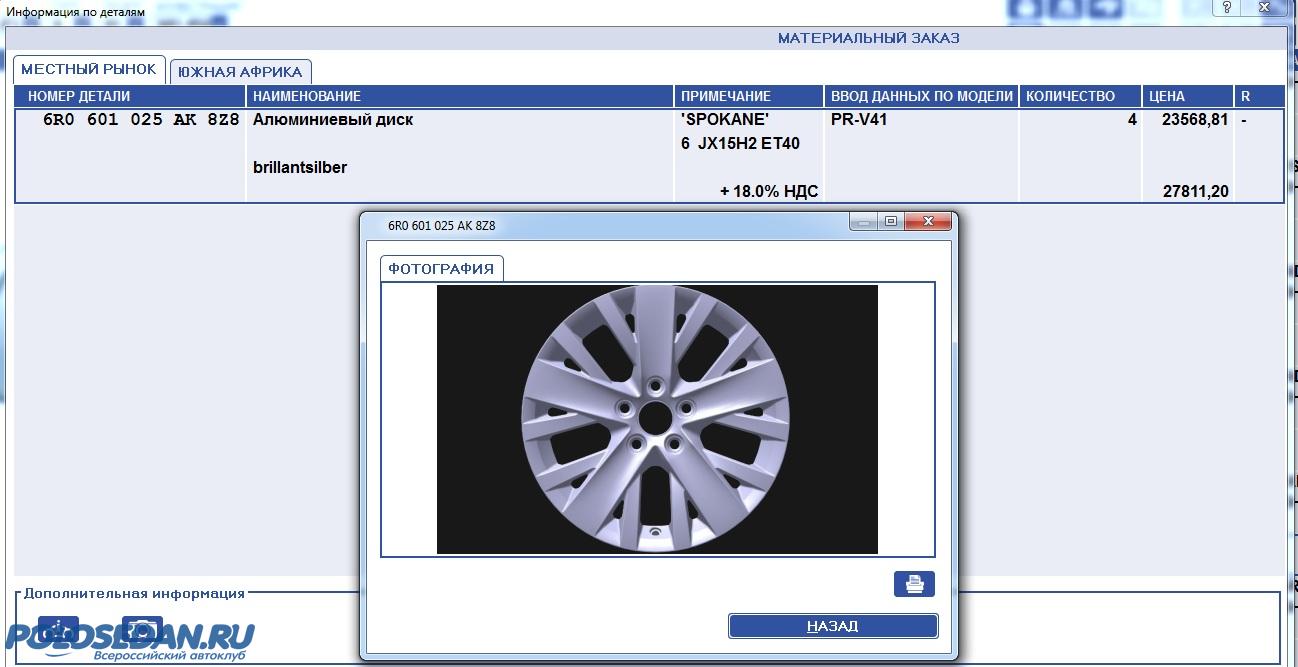The image size is (1298, 667).
Task: Click the ВВОД ДАННЫХ ПО МОДЕЛИ column header
Action: coord(921,96)
